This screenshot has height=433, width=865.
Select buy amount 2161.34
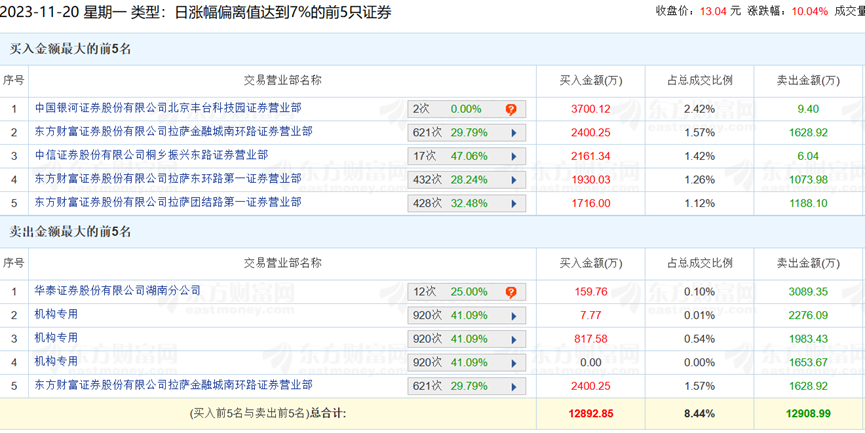pos(591,157)
